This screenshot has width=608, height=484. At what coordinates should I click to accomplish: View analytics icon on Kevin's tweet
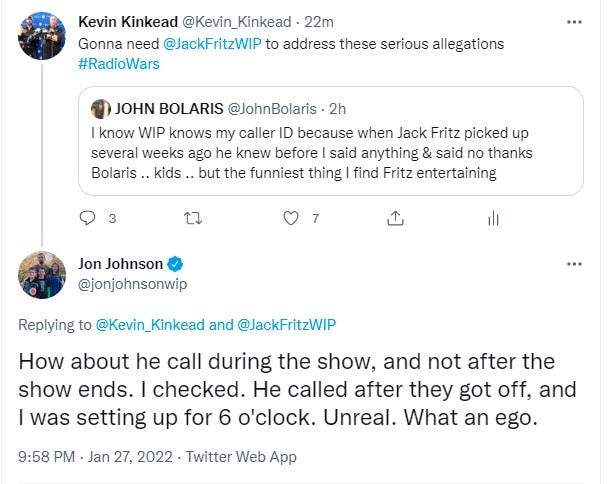(x=492, y=218)
